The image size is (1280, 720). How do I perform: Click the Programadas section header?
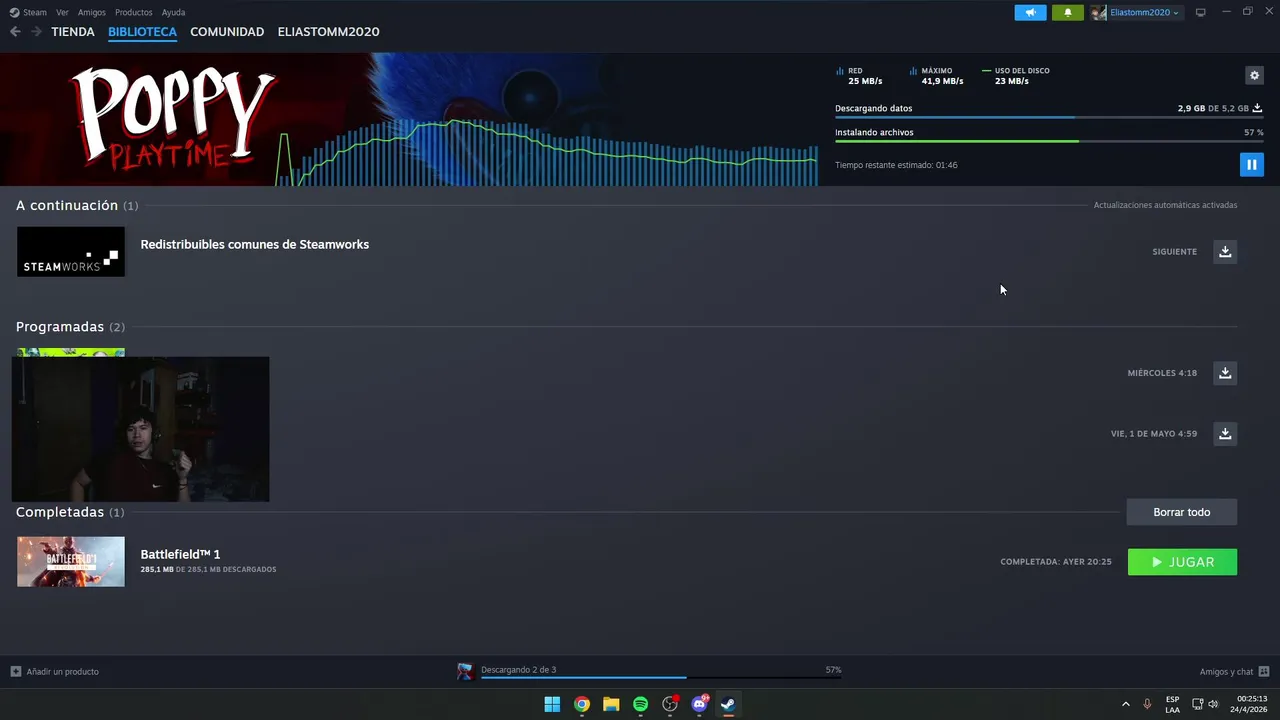point(70,327)
